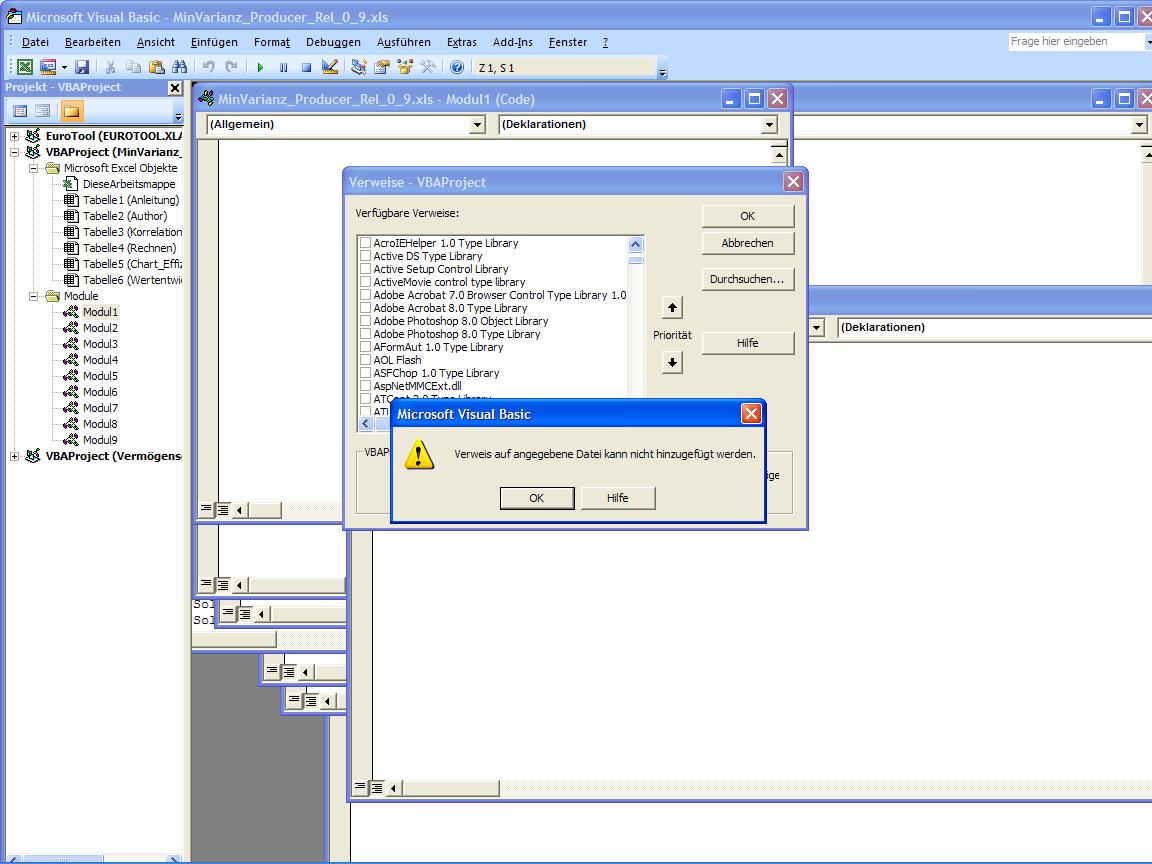
Task: Open Find with the binoculars icon
Action: point(179,68)
